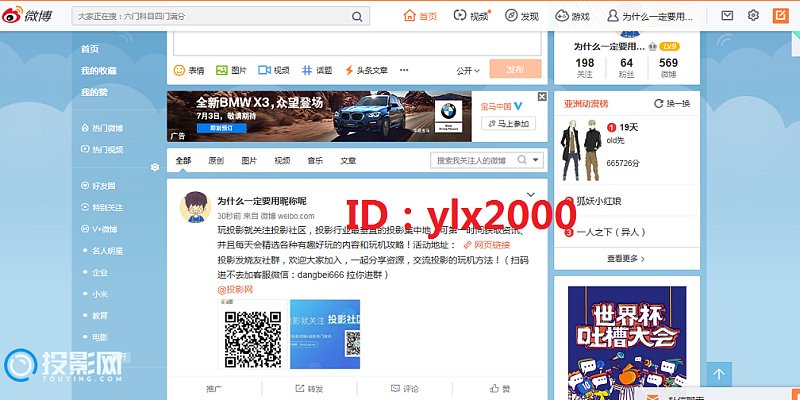800x400 pixels.
Task: Click the back-to-top arrow button
Action: (x=719, y=374)
